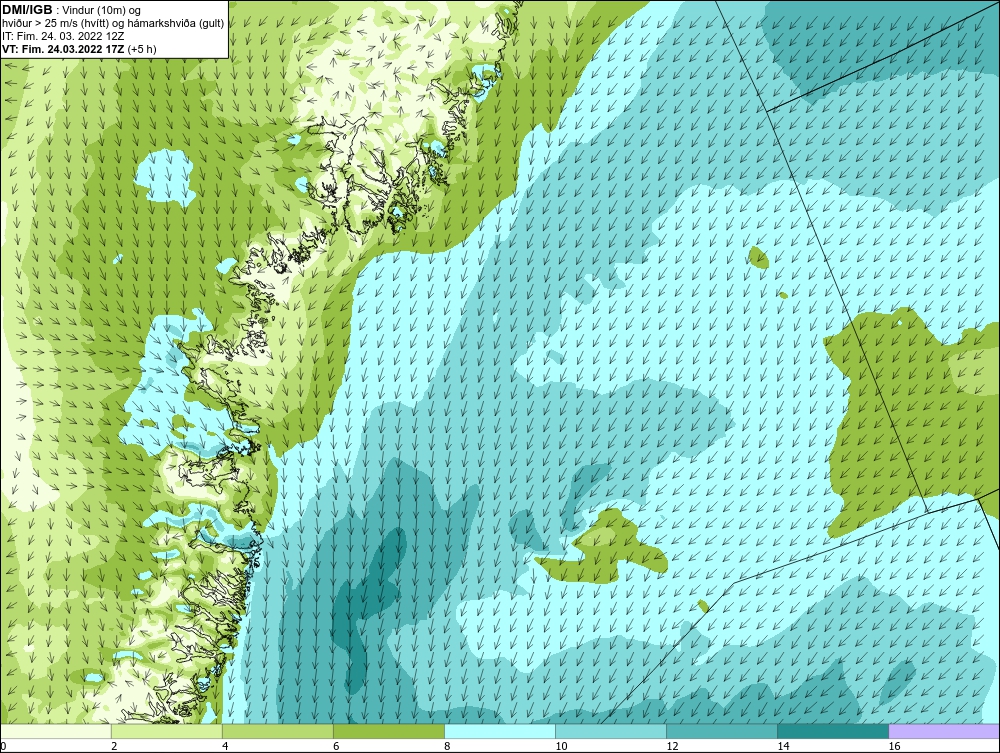This screenshot has width=1000, height=753.
Task: Click the 8-10 m/s pale cyan swatch
Action: click(499, 731)
